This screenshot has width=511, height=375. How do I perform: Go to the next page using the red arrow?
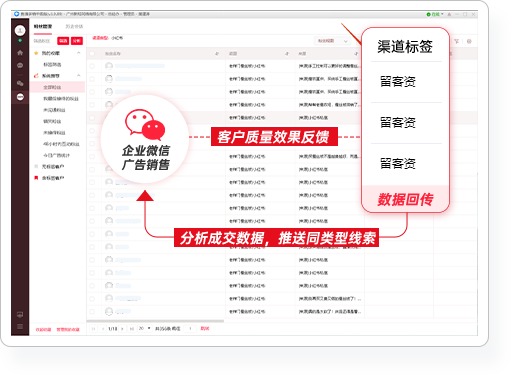[122, 329]
